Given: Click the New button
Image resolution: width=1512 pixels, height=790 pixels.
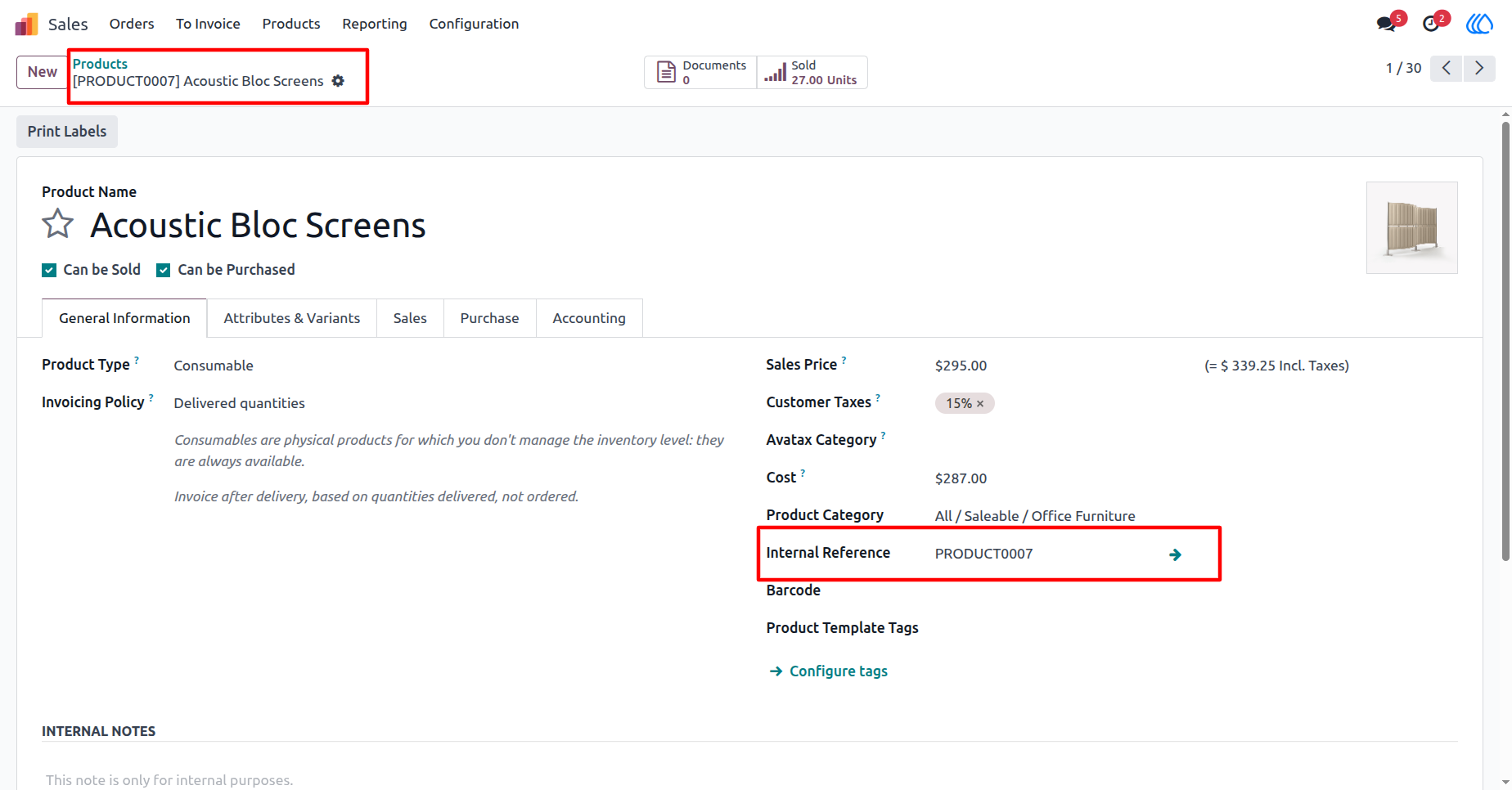Looking at the screenshot, I should tap(42, 72).
